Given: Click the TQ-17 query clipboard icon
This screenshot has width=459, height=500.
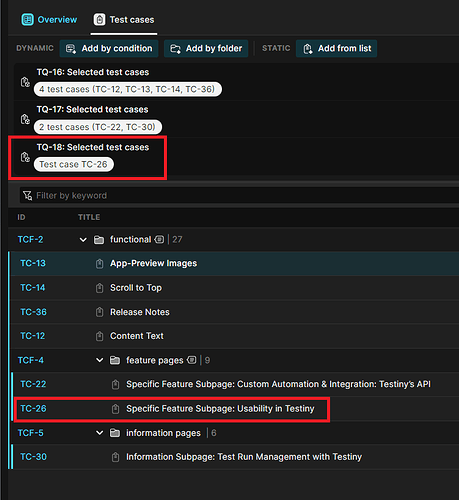Looking at the screenshot, I should [25, 119].
